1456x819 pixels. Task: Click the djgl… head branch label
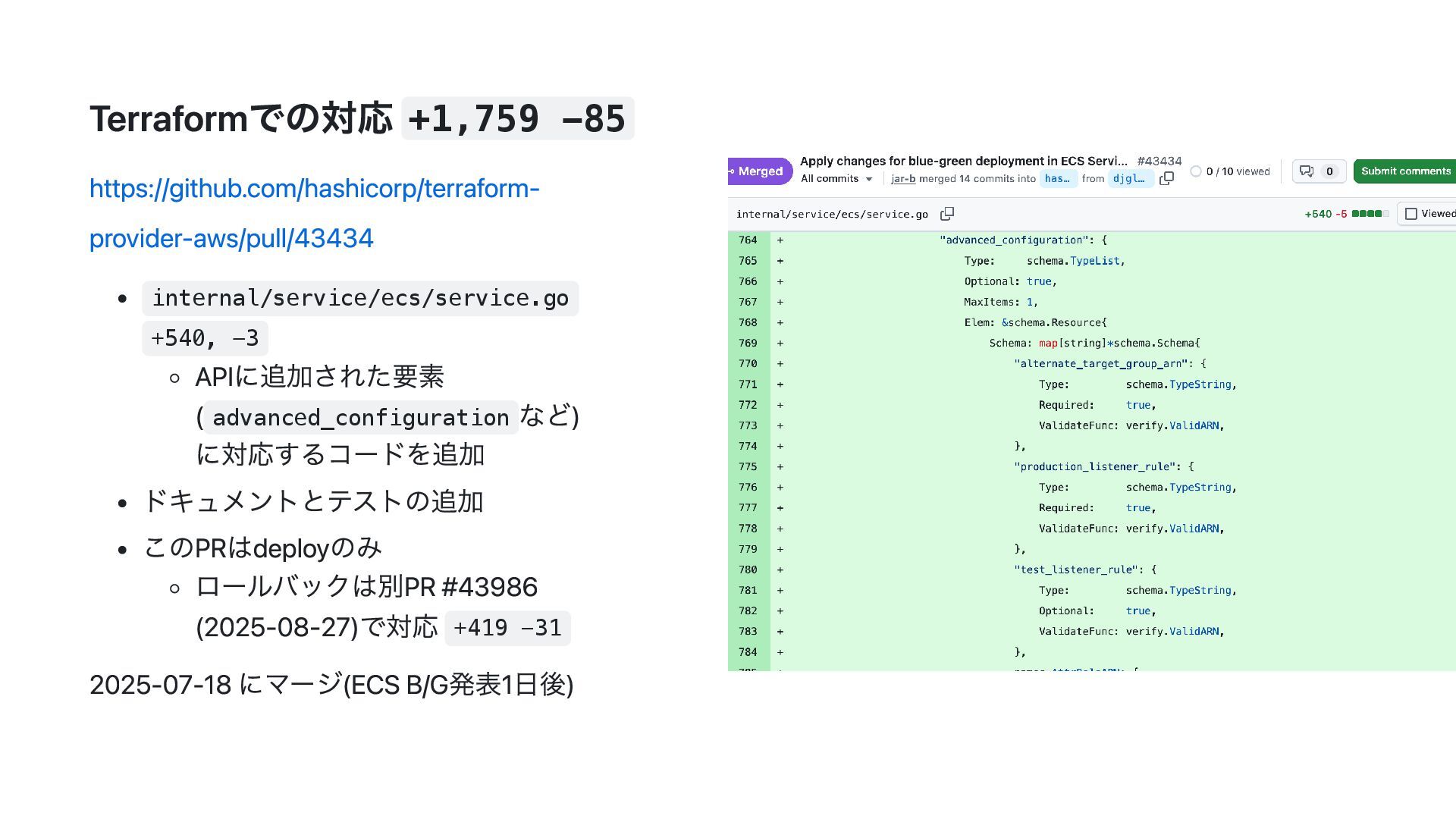[x=1130, y=179]
